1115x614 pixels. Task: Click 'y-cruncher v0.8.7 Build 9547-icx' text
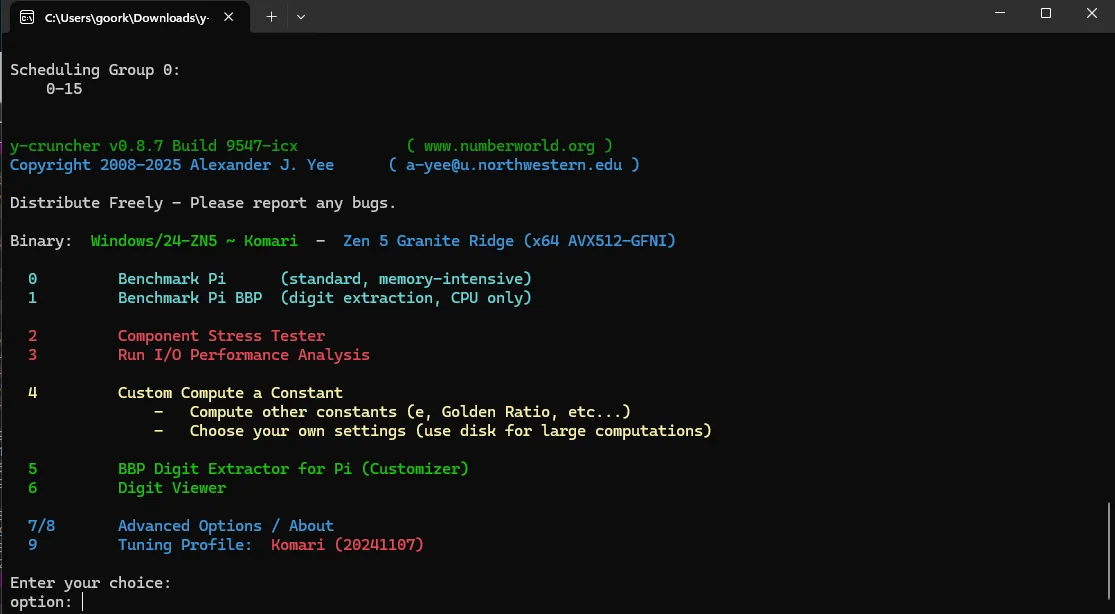154,146
